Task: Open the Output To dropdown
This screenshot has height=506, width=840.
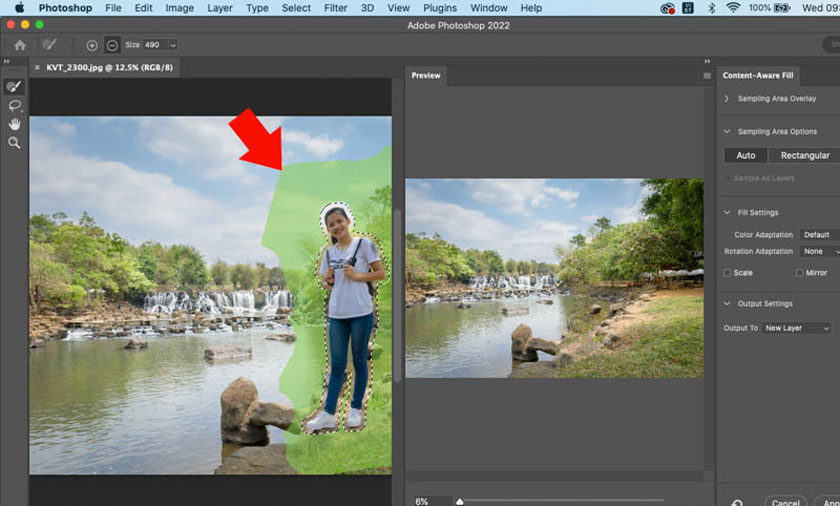Action: (x=796, y=328)
